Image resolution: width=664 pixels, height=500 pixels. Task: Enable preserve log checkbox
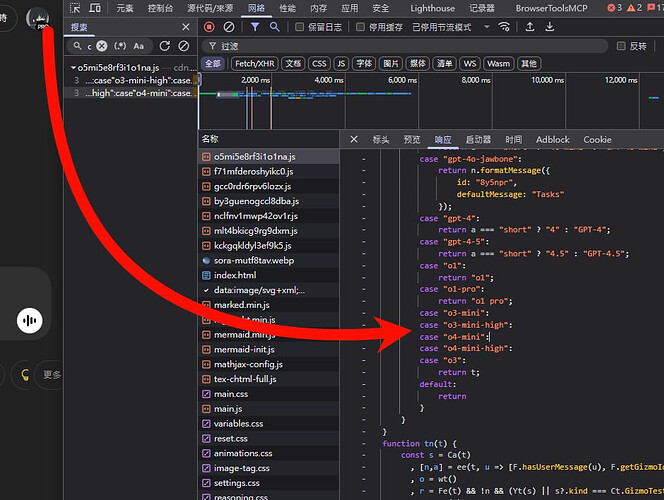pyautogui.click(x=299, y=27)
